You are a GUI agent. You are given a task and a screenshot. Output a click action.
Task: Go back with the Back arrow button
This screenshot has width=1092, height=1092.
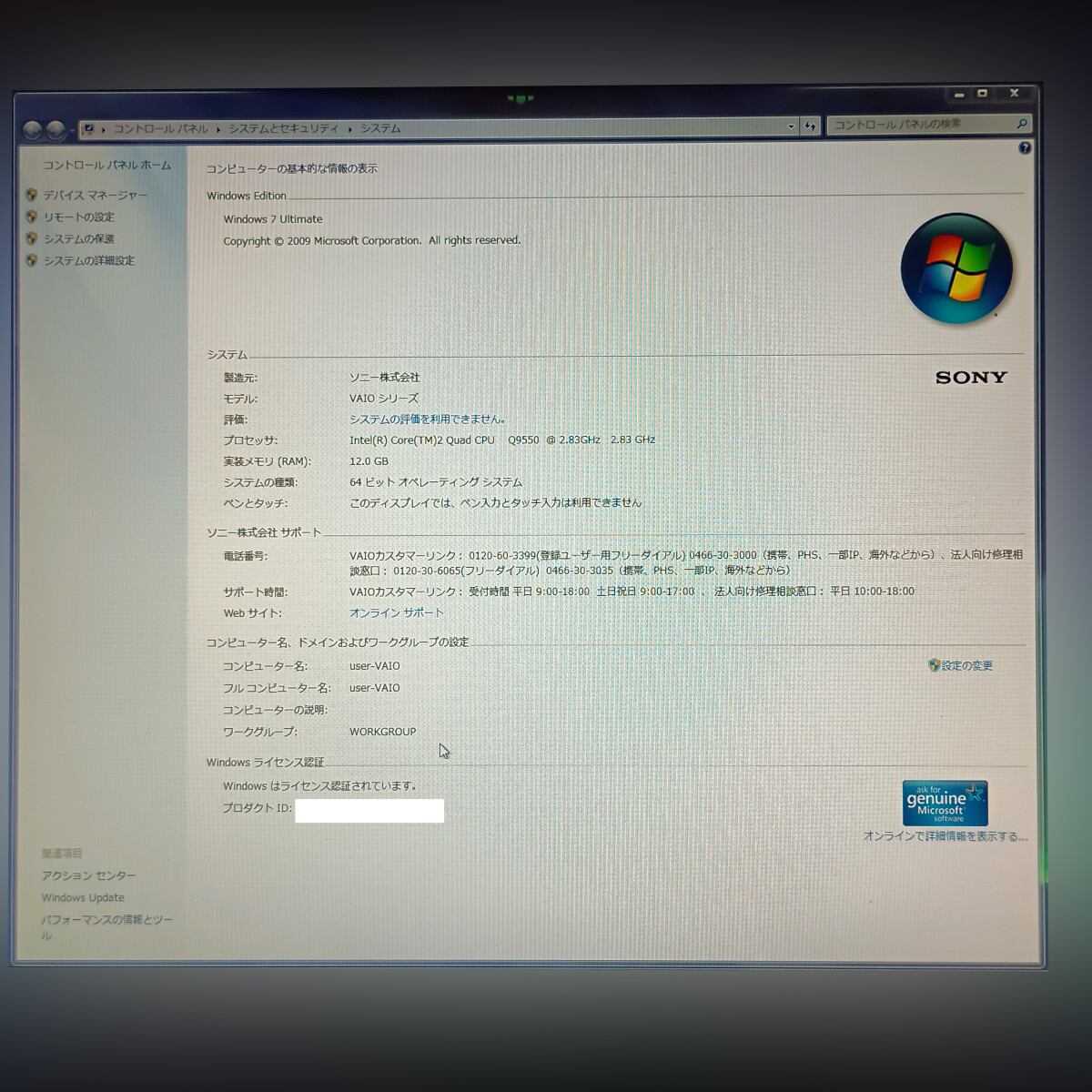tap(32, 131)
